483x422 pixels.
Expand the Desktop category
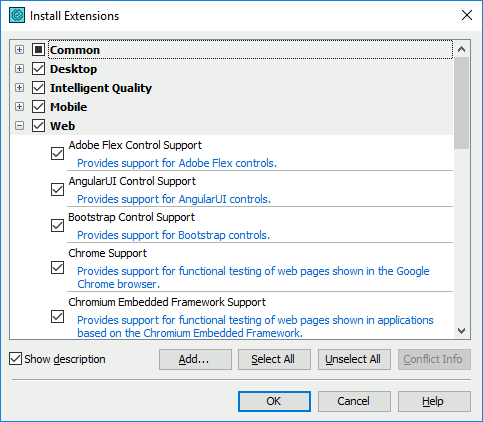click(x=20, y=69)
